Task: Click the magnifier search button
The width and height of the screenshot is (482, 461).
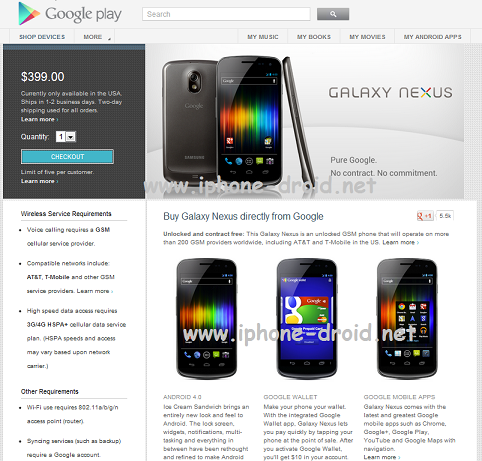Action: [333, 14]
